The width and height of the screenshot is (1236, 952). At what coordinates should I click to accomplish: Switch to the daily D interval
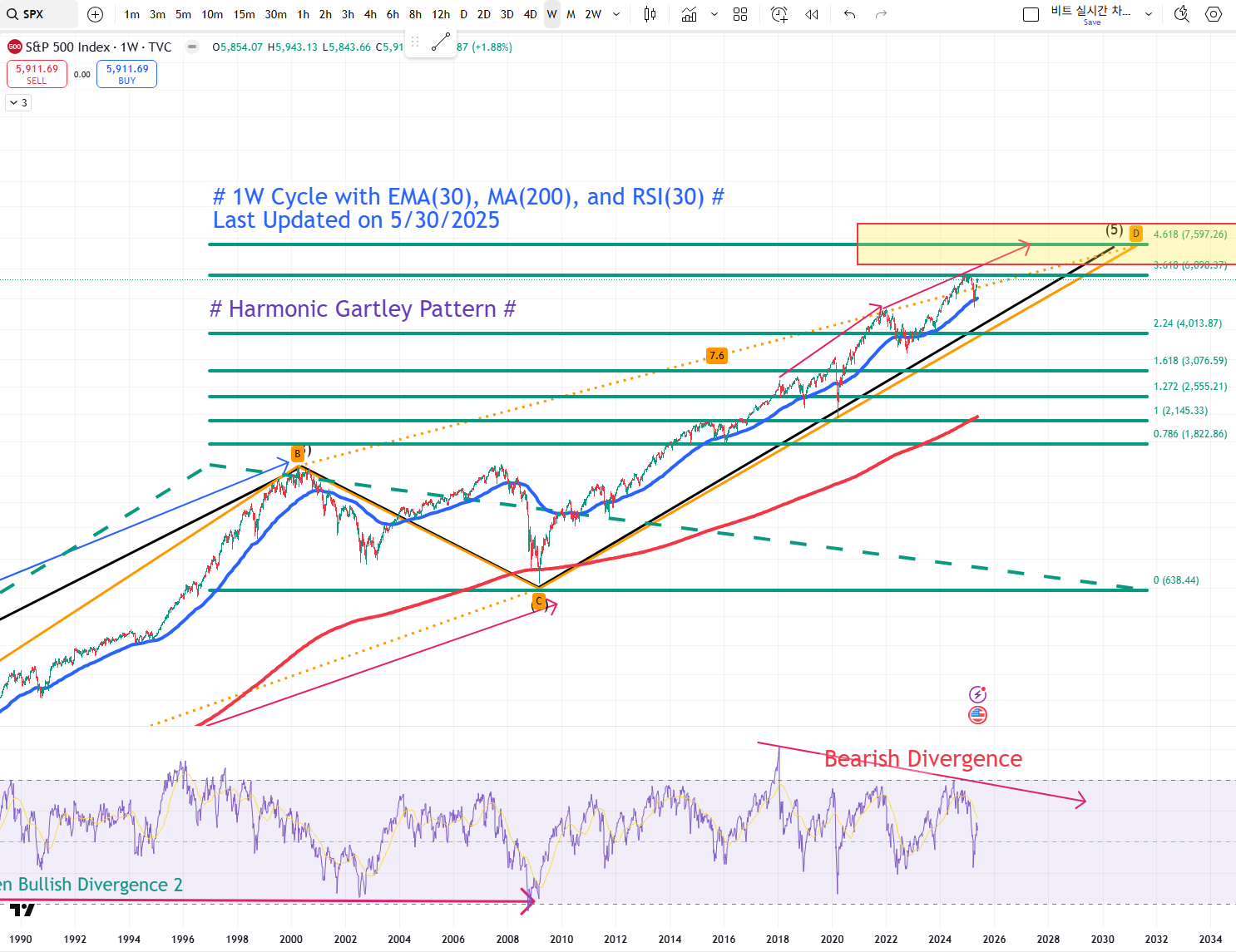pyautogui.click(x=463, y=14)
